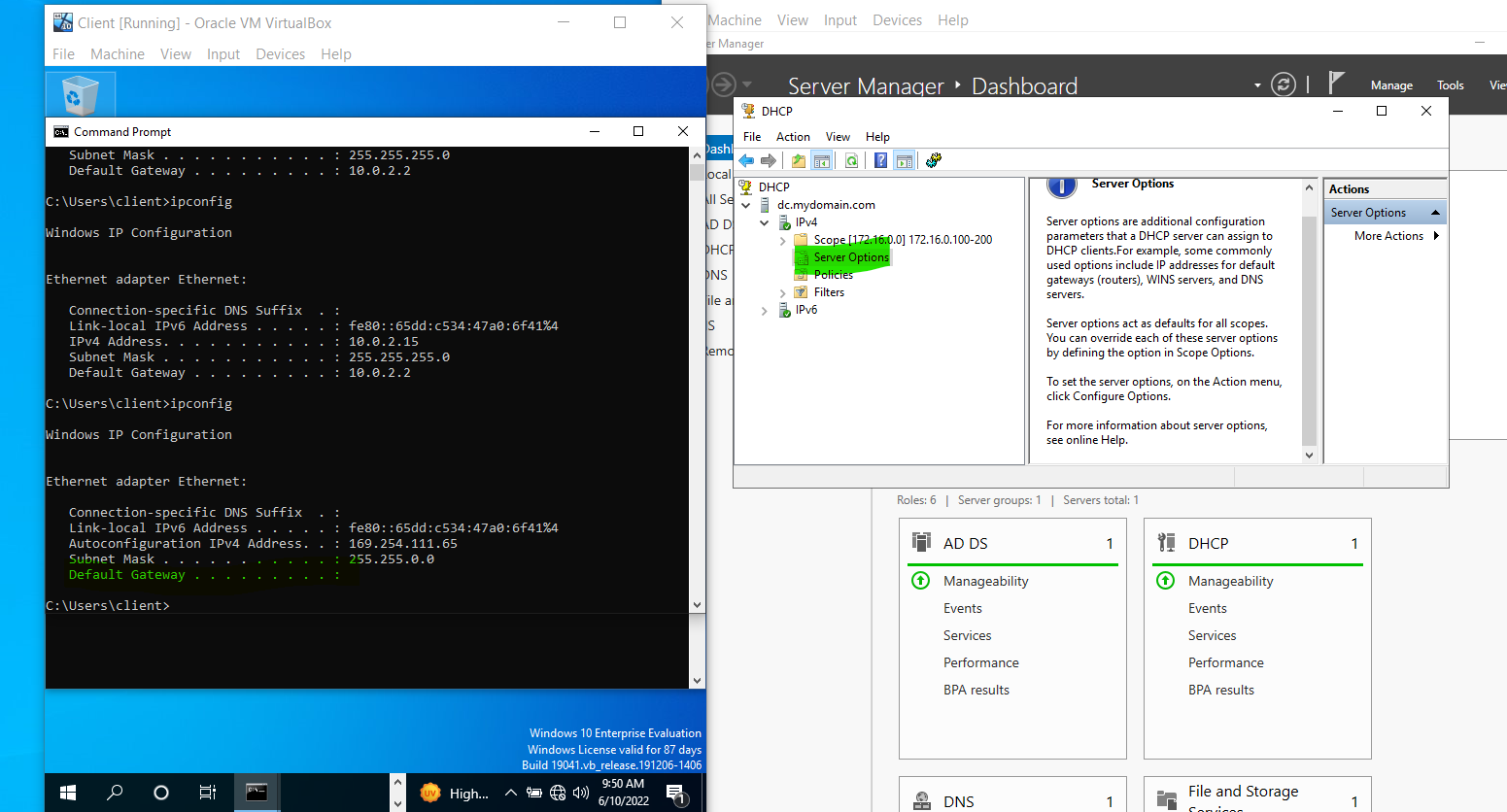Expand the Scope 172.16.0.0 node
The width and height of the screenshot is (1507, 812).
783,239
